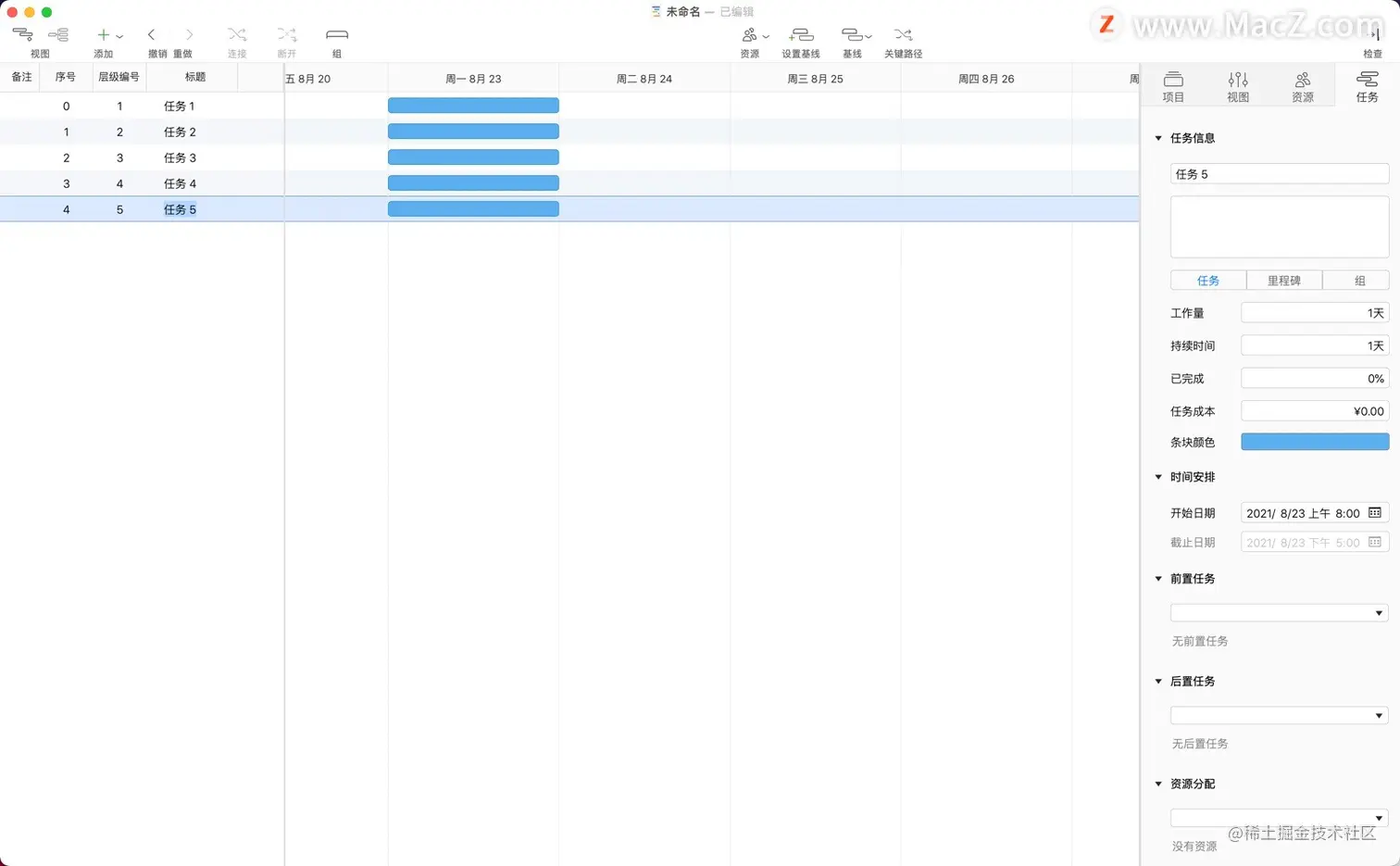Switch to the Resources inspector tab
Image resolution: width=1400 pixels, height=866 pixels.
point(1303,86)
